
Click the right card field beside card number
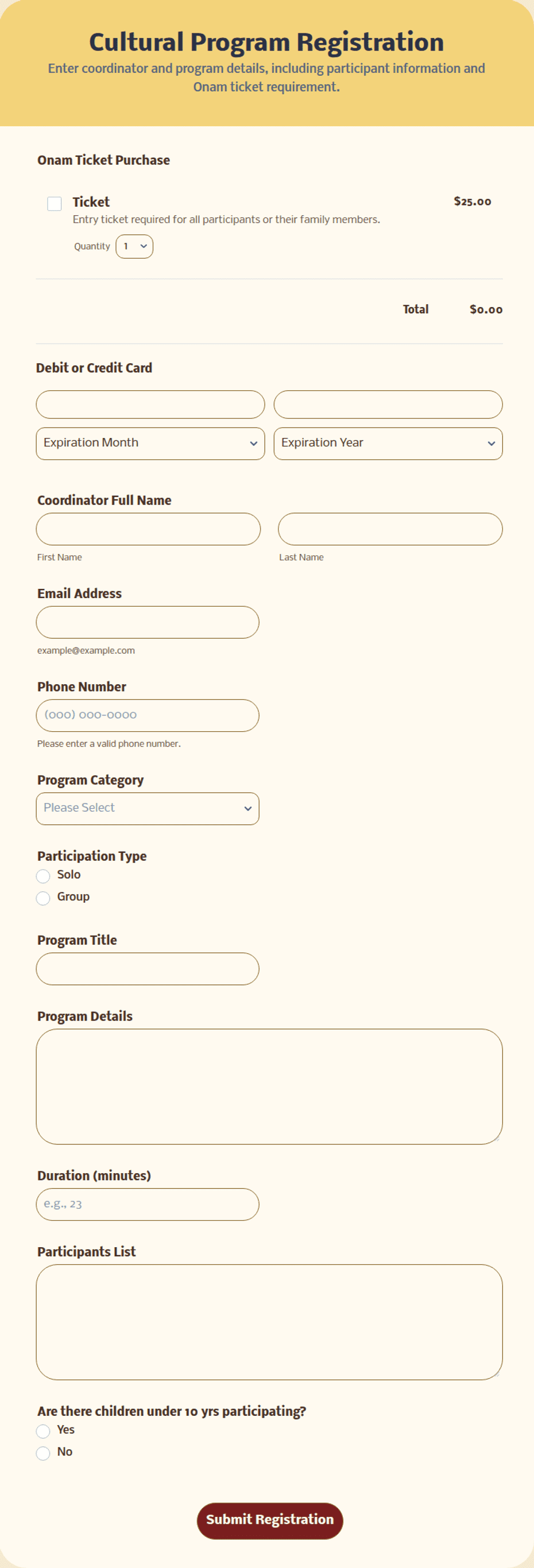(388, 404)
